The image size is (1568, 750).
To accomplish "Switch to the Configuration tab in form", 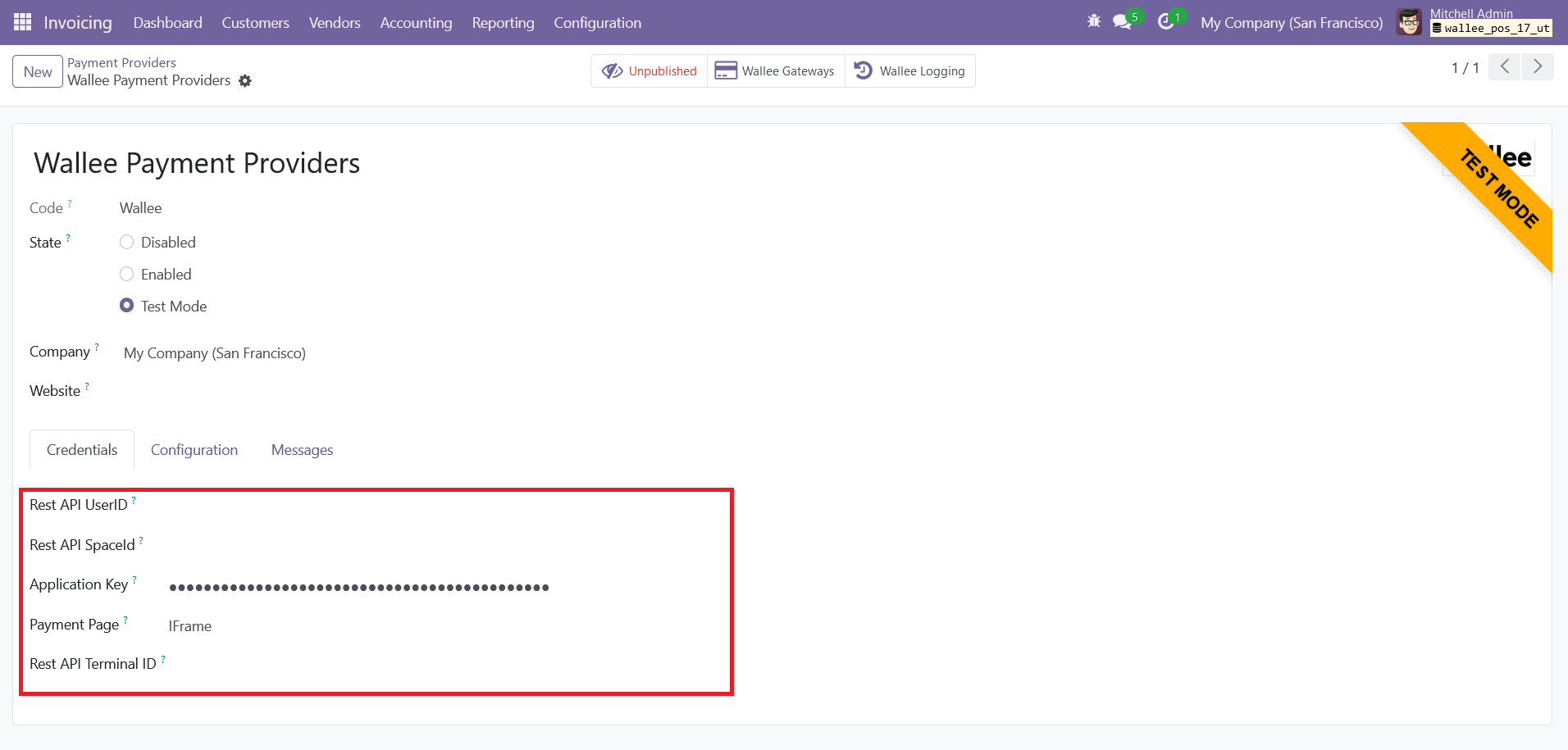I will pos(194,450).
